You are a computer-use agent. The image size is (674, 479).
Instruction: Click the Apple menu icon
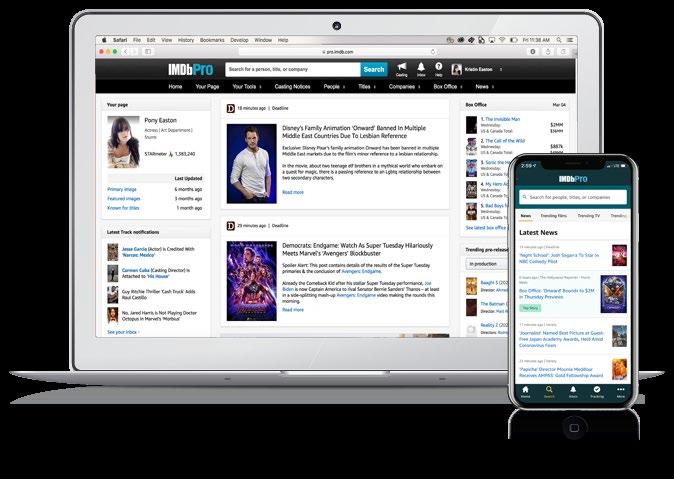click(x=104, y=40)
